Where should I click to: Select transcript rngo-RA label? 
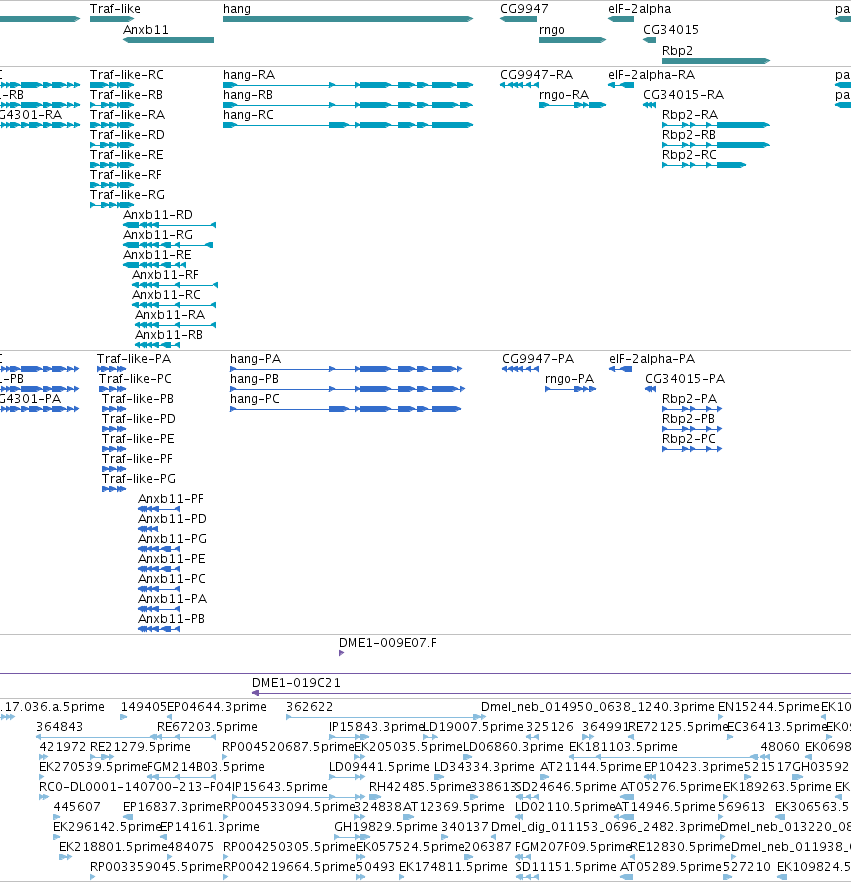564,95
